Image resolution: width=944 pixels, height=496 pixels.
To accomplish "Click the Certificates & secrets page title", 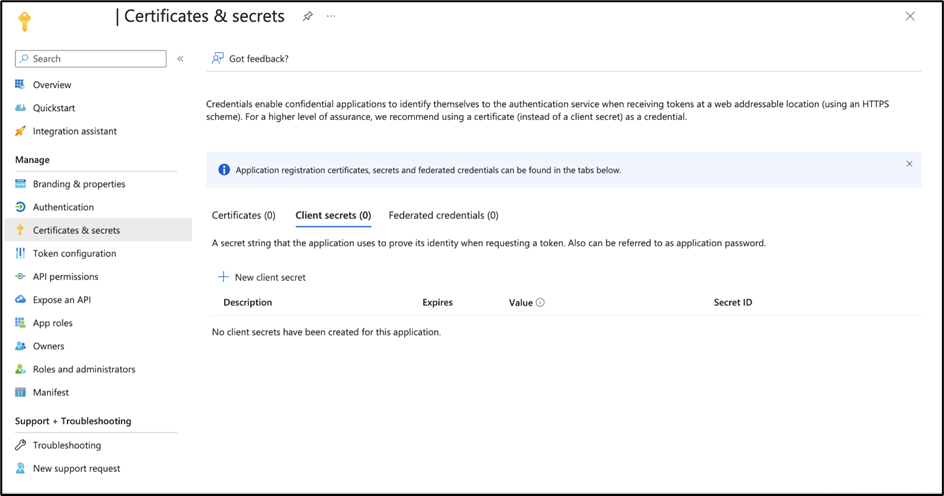I will click(x=204, y=16).
